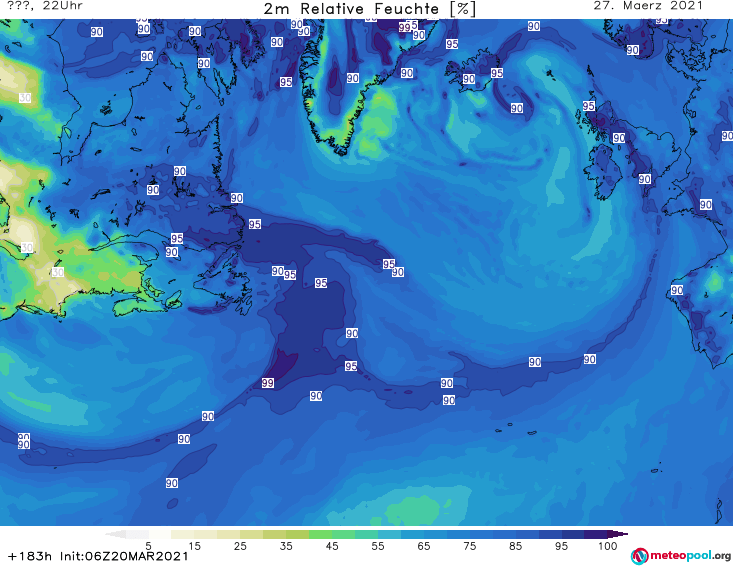
Task: Click the pale gray arrow tip of color scale
Action: point(115,534)
